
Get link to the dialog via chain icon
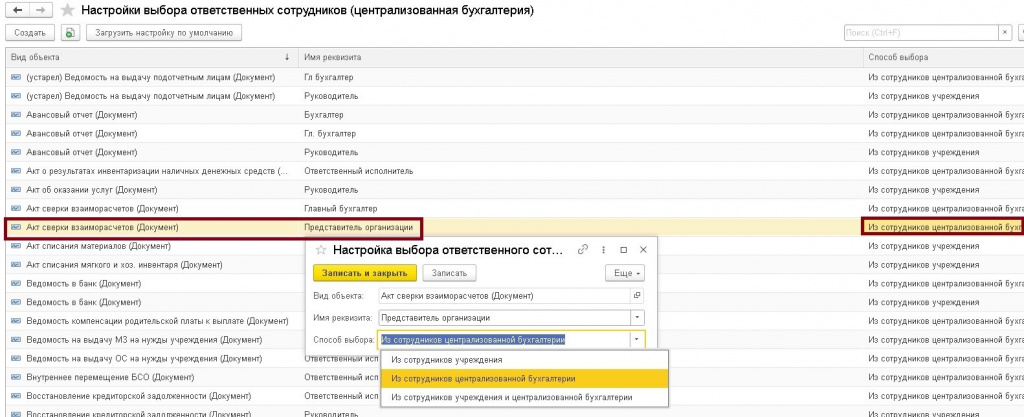click(583, 250)
